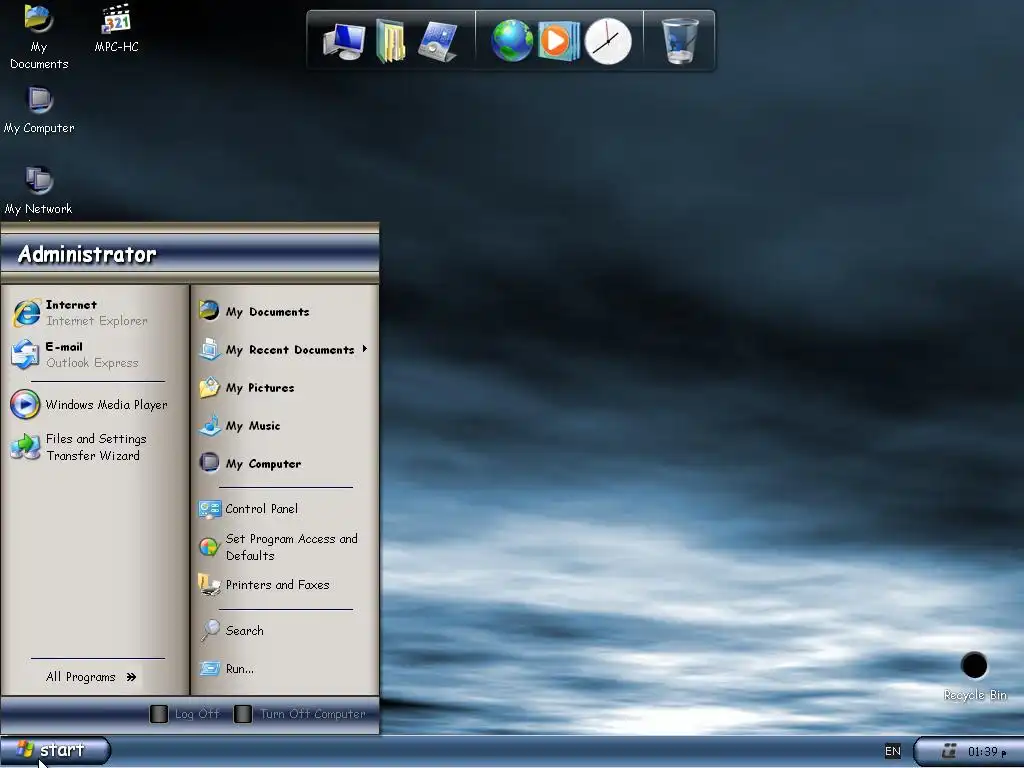The height and width of the screenshot is (768, 1024).
Task: Open My Computer desktop icon
Action: coord(39,110)
